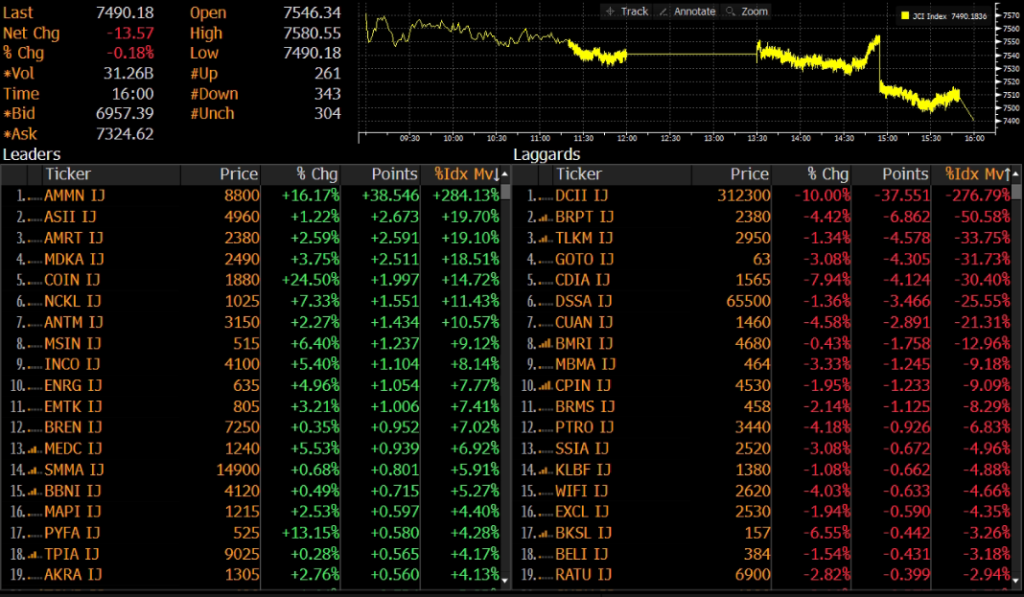Screen dimensions: 1024x597
Task: Click the Zoom magnifier tool on chart
Action: (x=746, y=11)
